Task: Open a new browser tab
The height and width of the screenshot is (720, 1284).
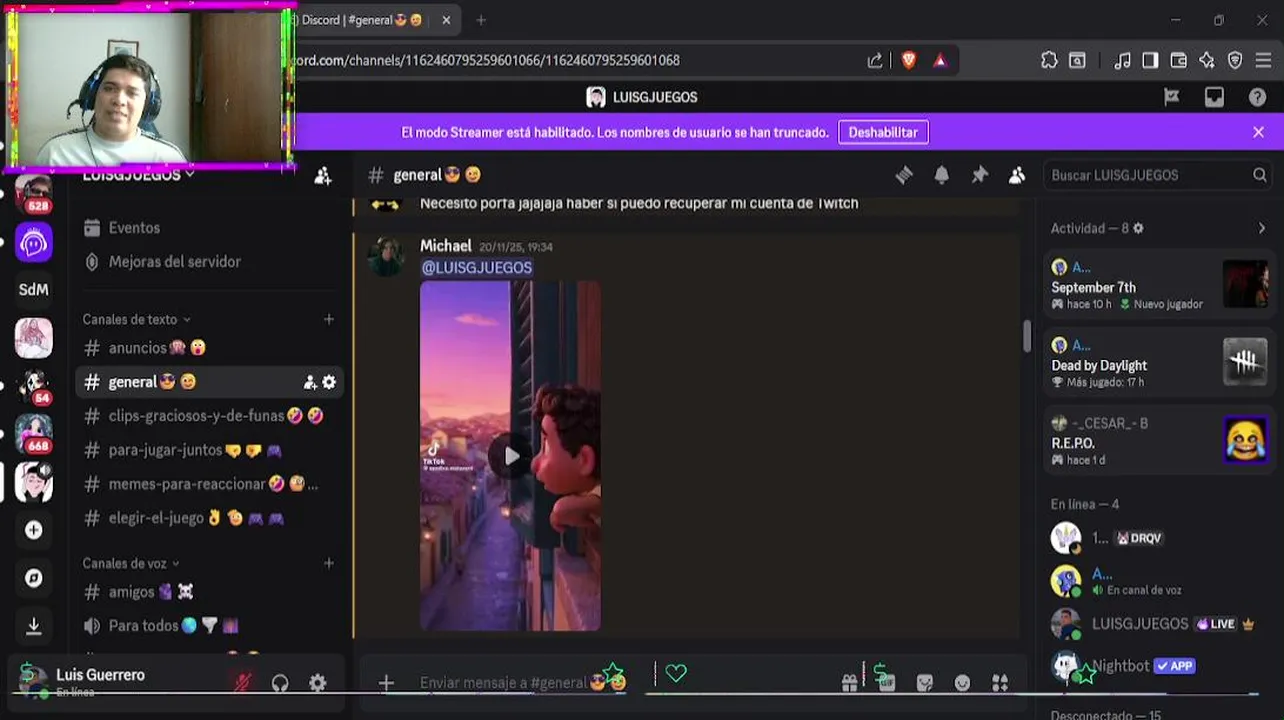Action: tap(481, 20)
